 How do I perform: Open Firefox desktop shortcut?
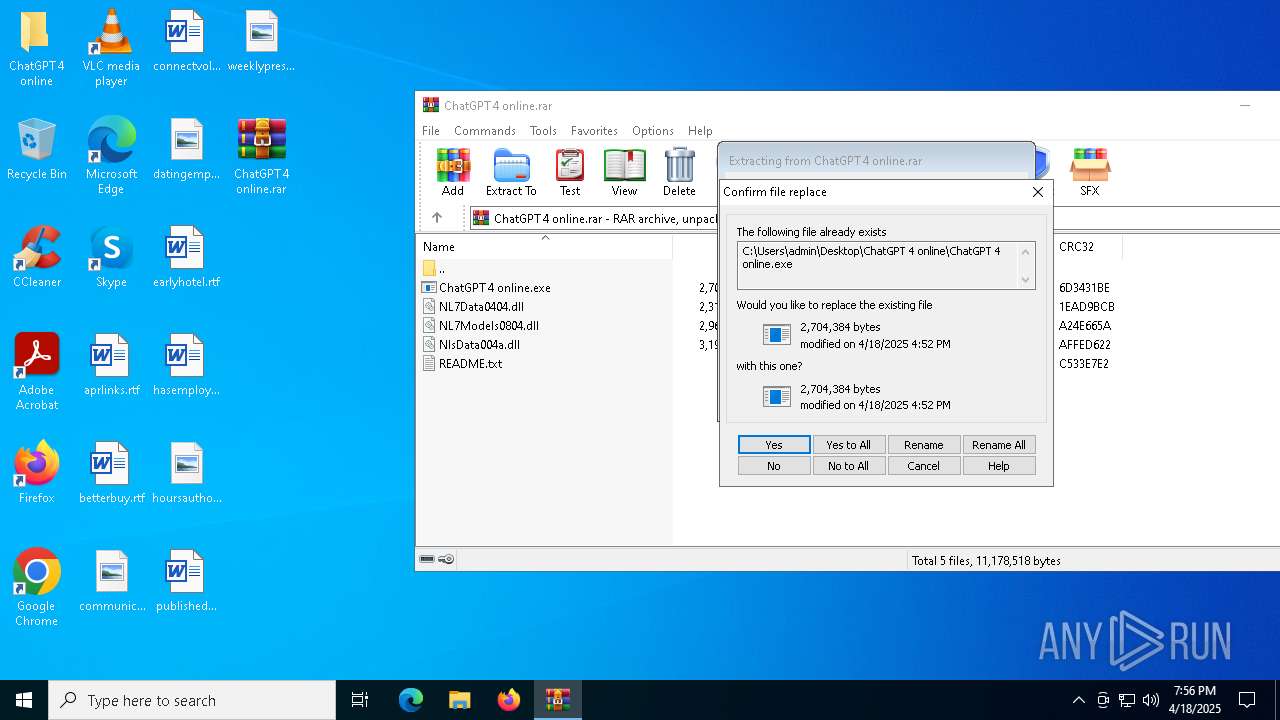(36, 474)
